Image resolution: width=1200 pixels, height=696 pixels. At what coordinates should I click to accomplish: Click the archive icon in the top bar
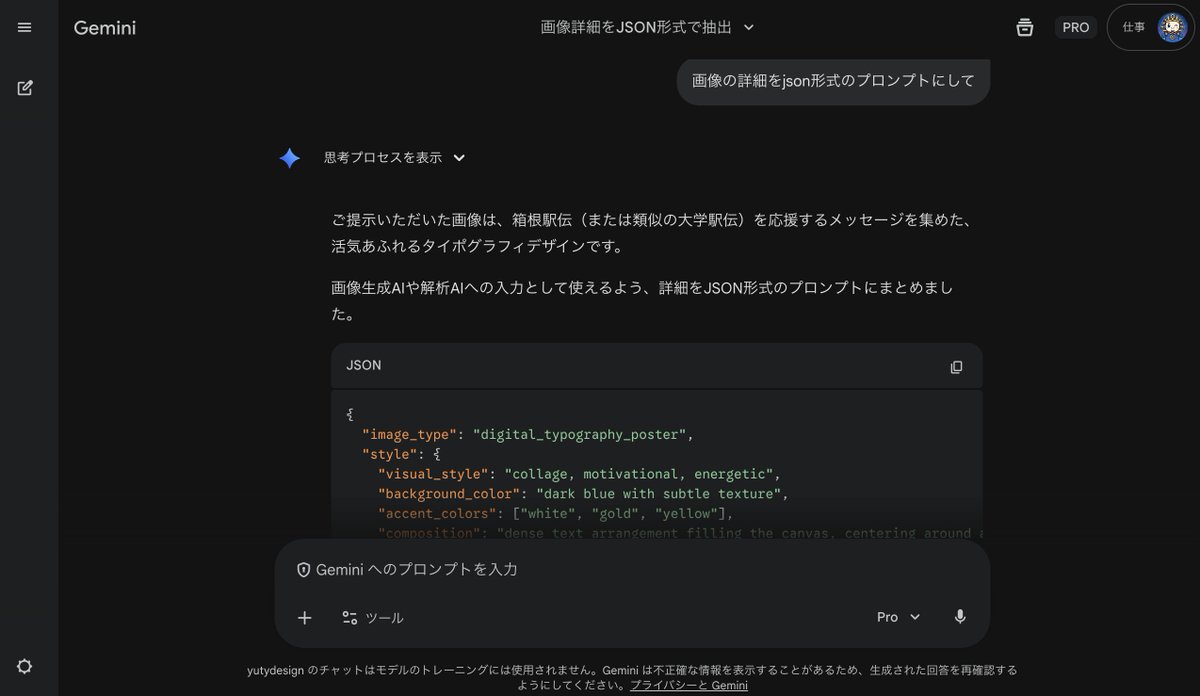pos(1024,27)
